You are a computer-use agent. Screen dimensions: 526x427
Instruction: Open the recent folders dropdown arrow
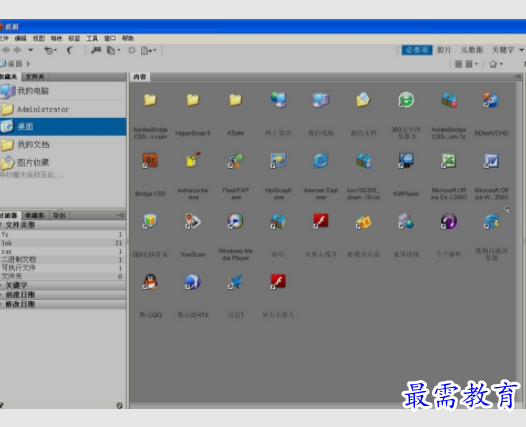click(x=31, y=50)
